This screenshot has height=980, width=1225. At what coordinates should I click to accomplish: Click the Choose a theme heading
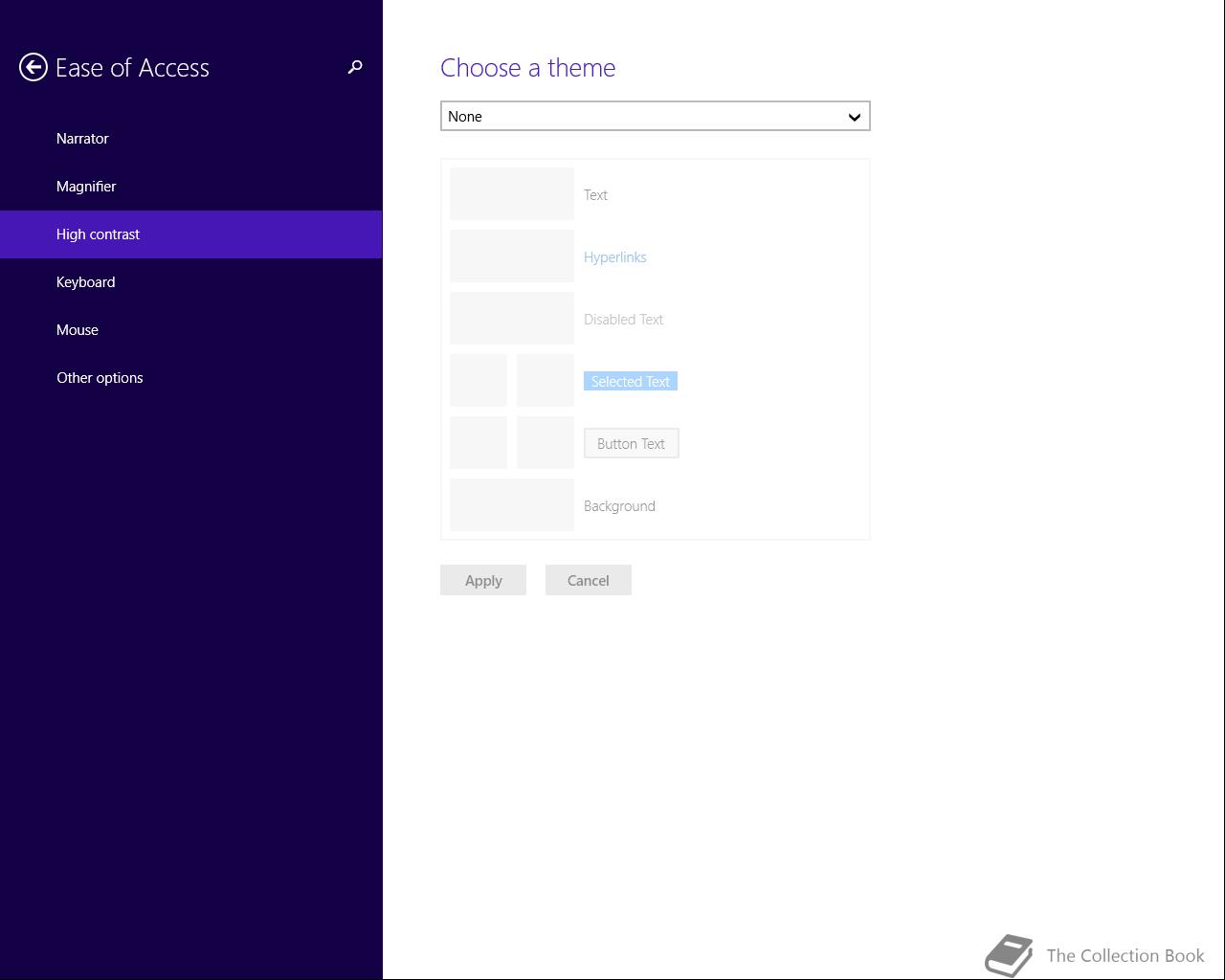point(528,67)
